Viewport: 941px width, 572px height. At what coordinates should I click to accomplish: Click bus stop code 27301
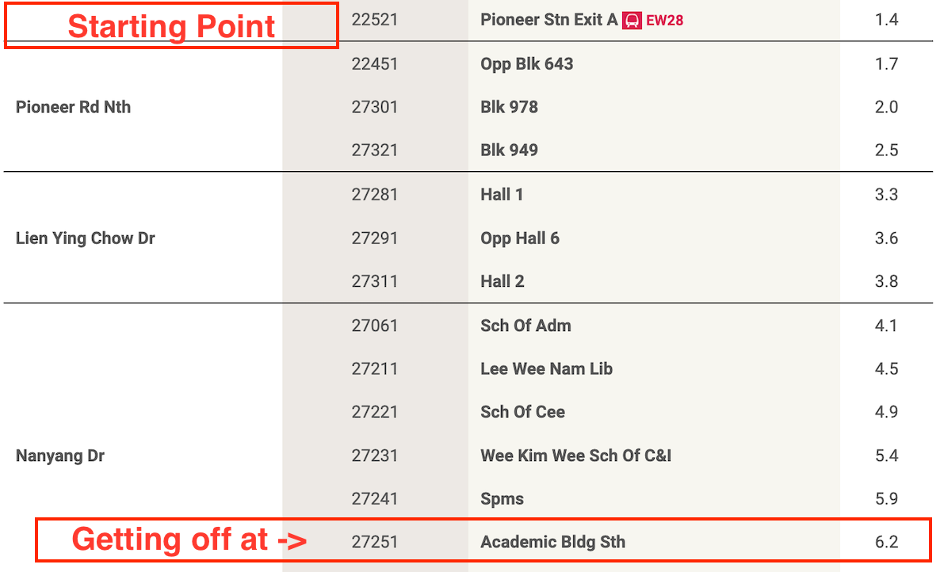[x=375, y=107]
